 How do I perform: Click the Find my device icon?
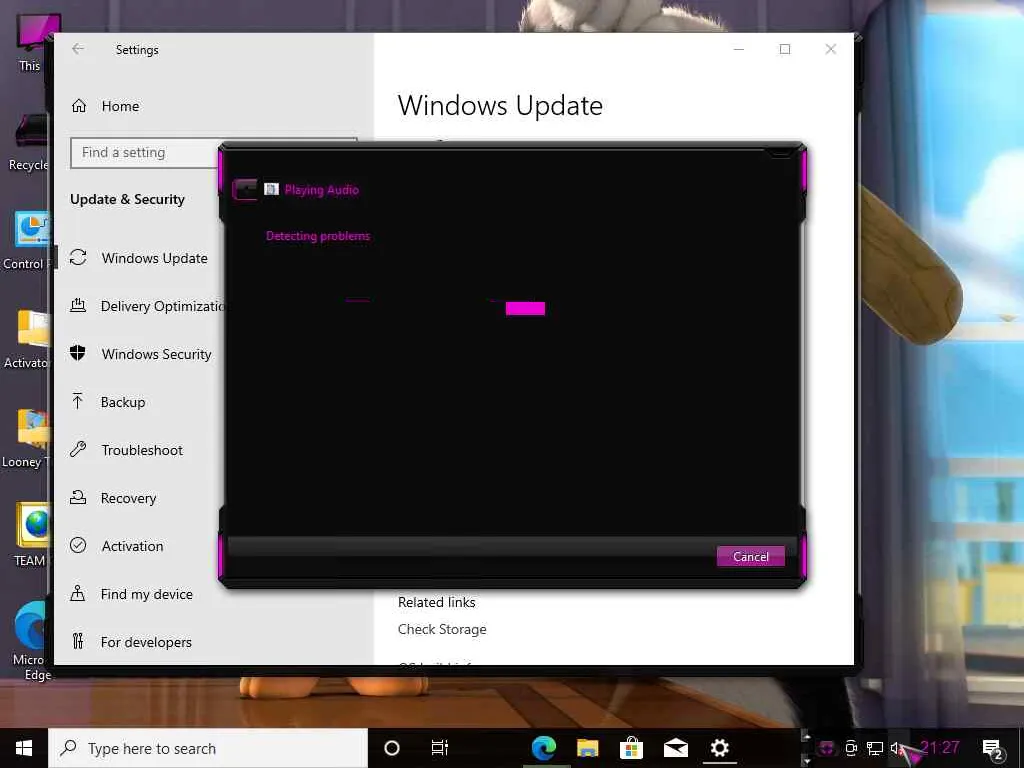coord(78,593)
